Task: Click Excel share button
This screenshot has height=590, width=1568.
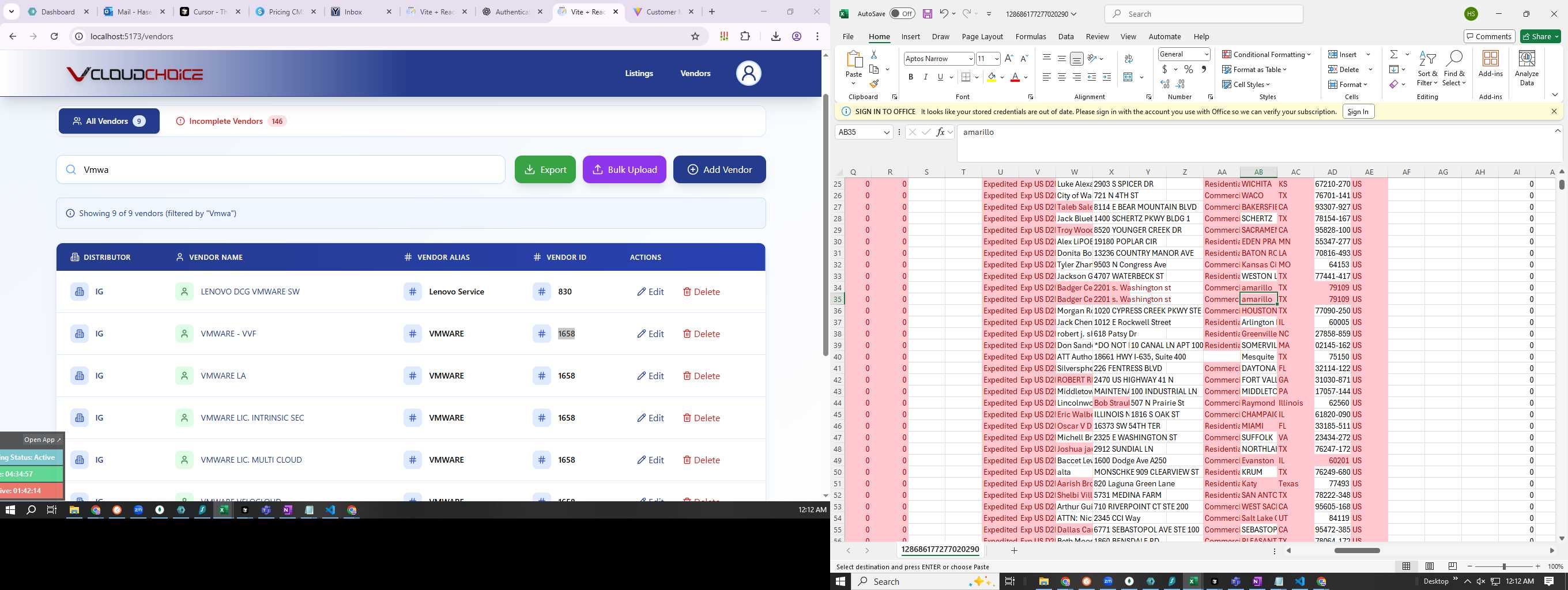Action: coord(1540,36)
